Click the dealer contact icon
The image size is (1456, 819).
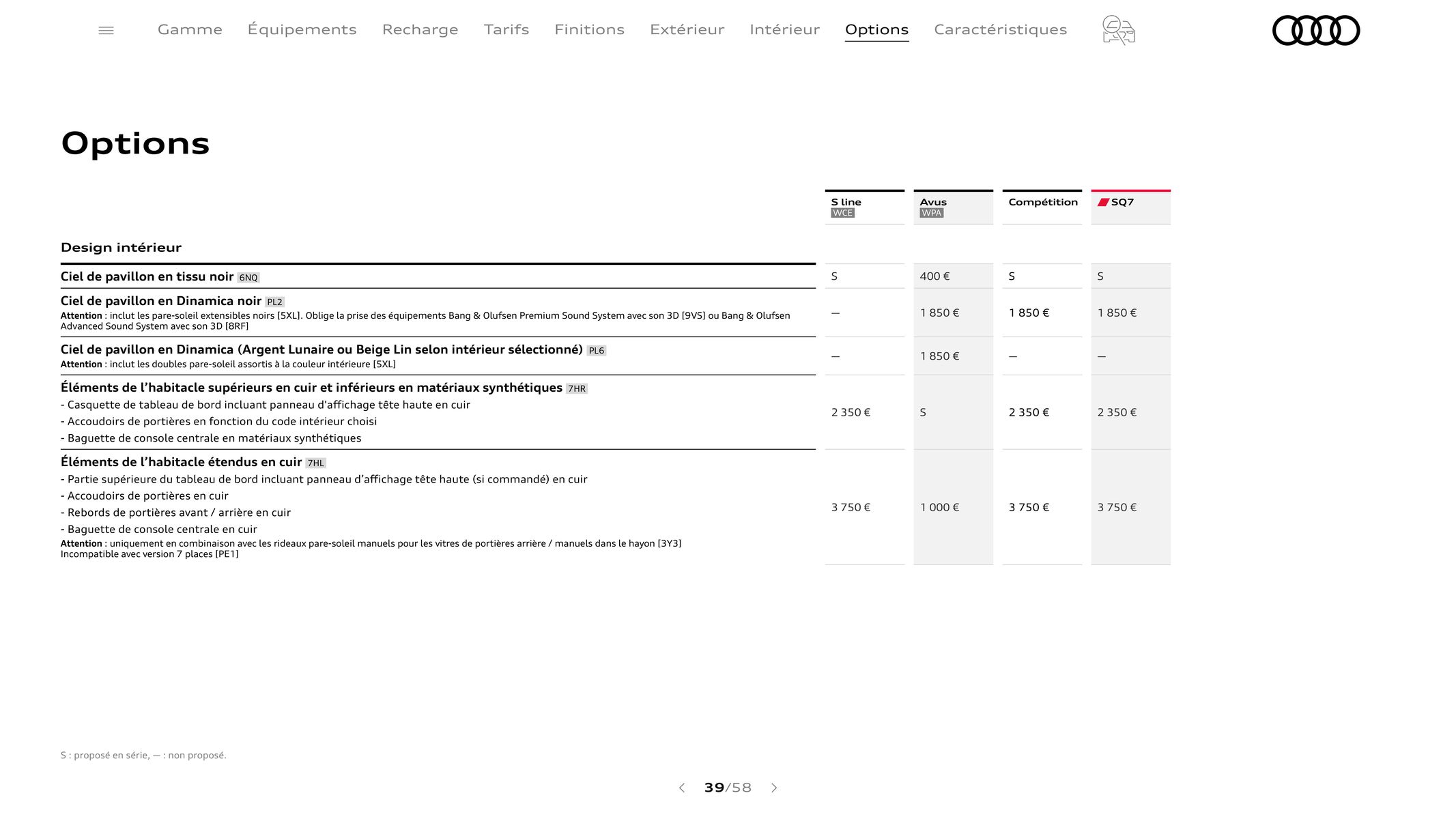click(x=1118, y=30)
